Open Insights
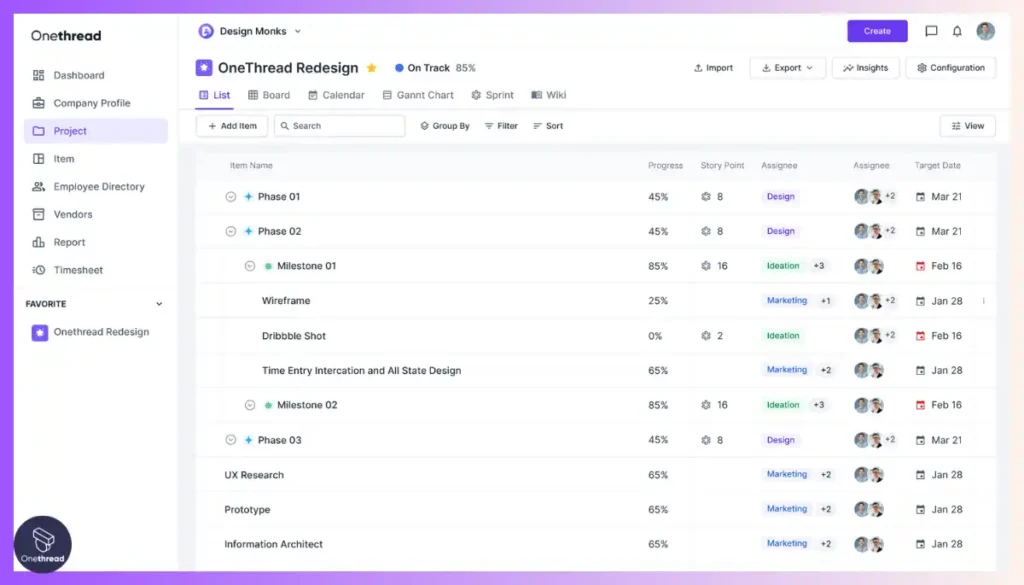Image resolution: width=1024 pixels, height=585 pixels. [865, 68]
